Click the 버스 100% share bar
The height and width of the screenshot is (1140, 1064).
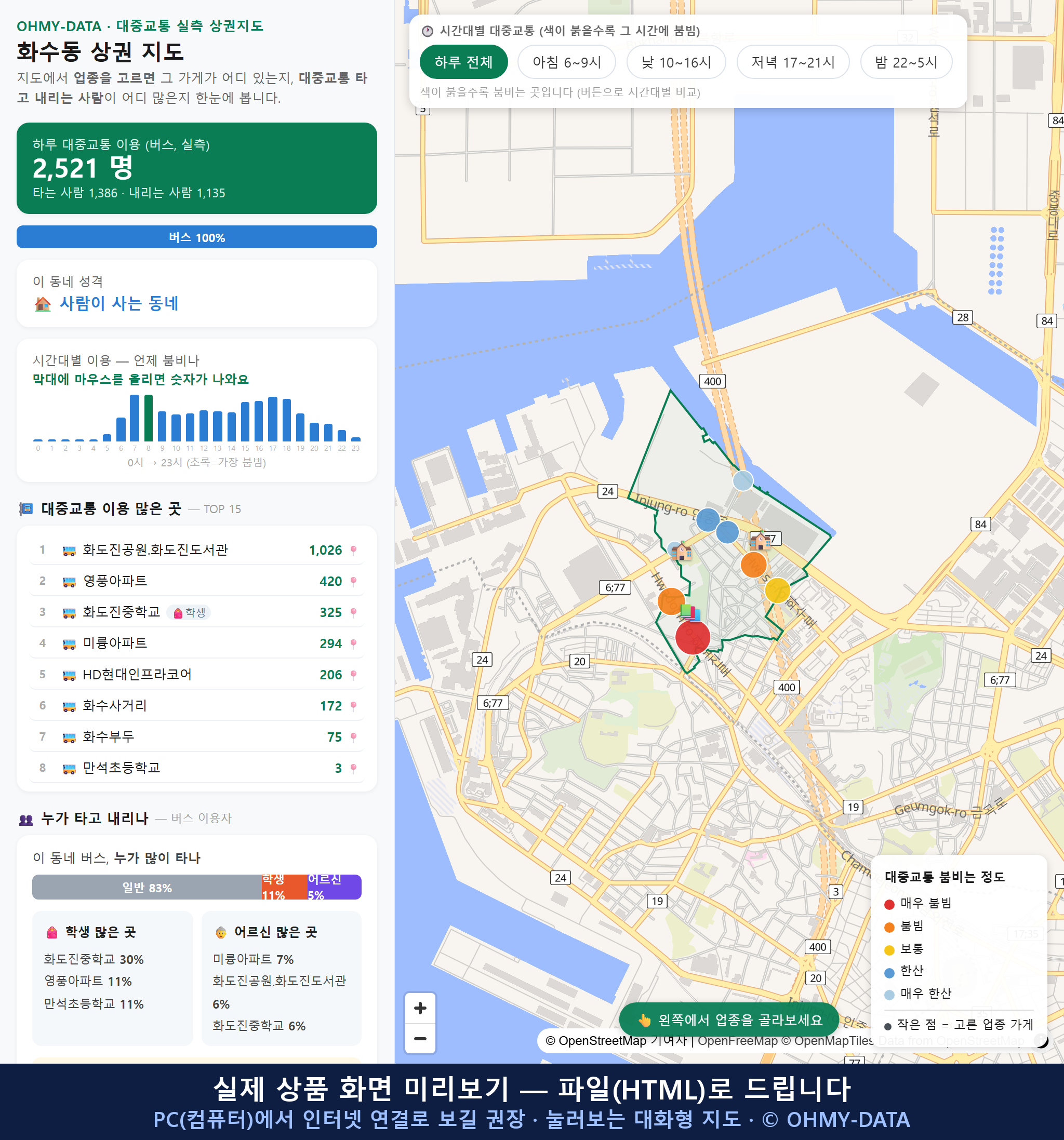pyautogui.click(x=197, y=237)
